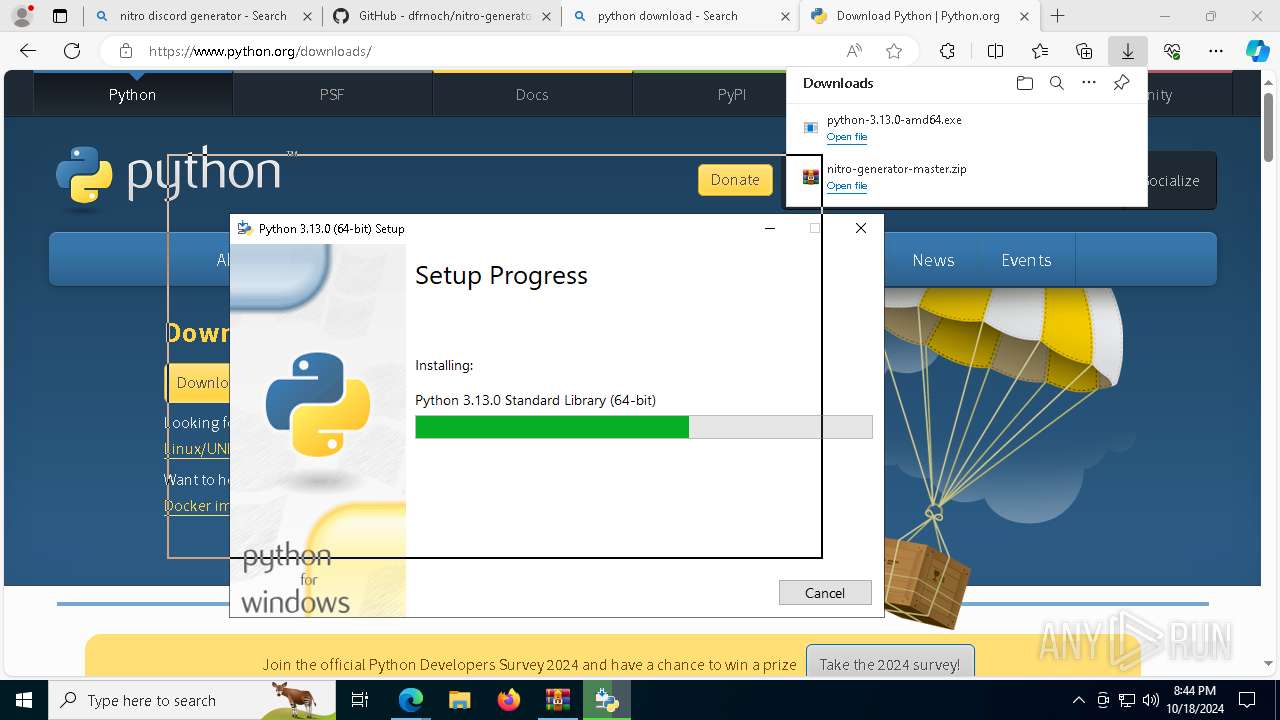Open Read aloud in address bar
Screen dimensions: 1280x720
point(854,51)
